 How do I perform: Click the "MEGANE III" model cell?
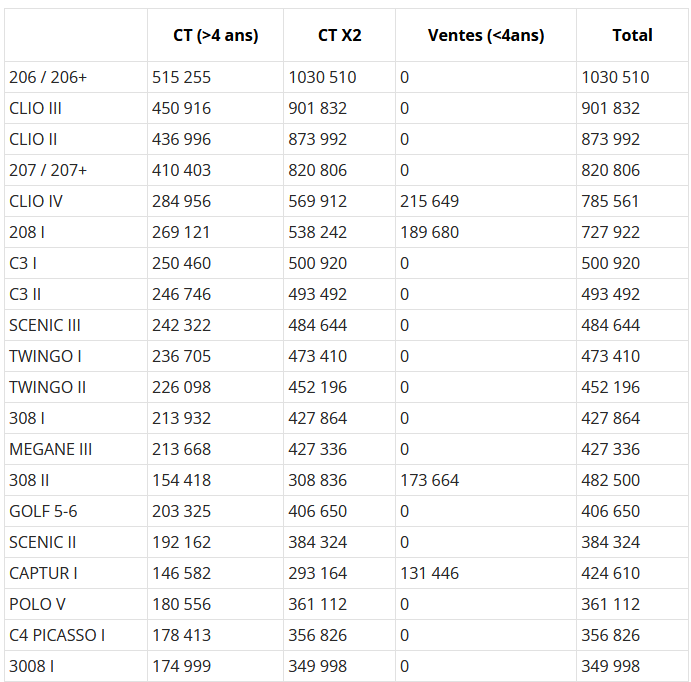pos(50,449)
